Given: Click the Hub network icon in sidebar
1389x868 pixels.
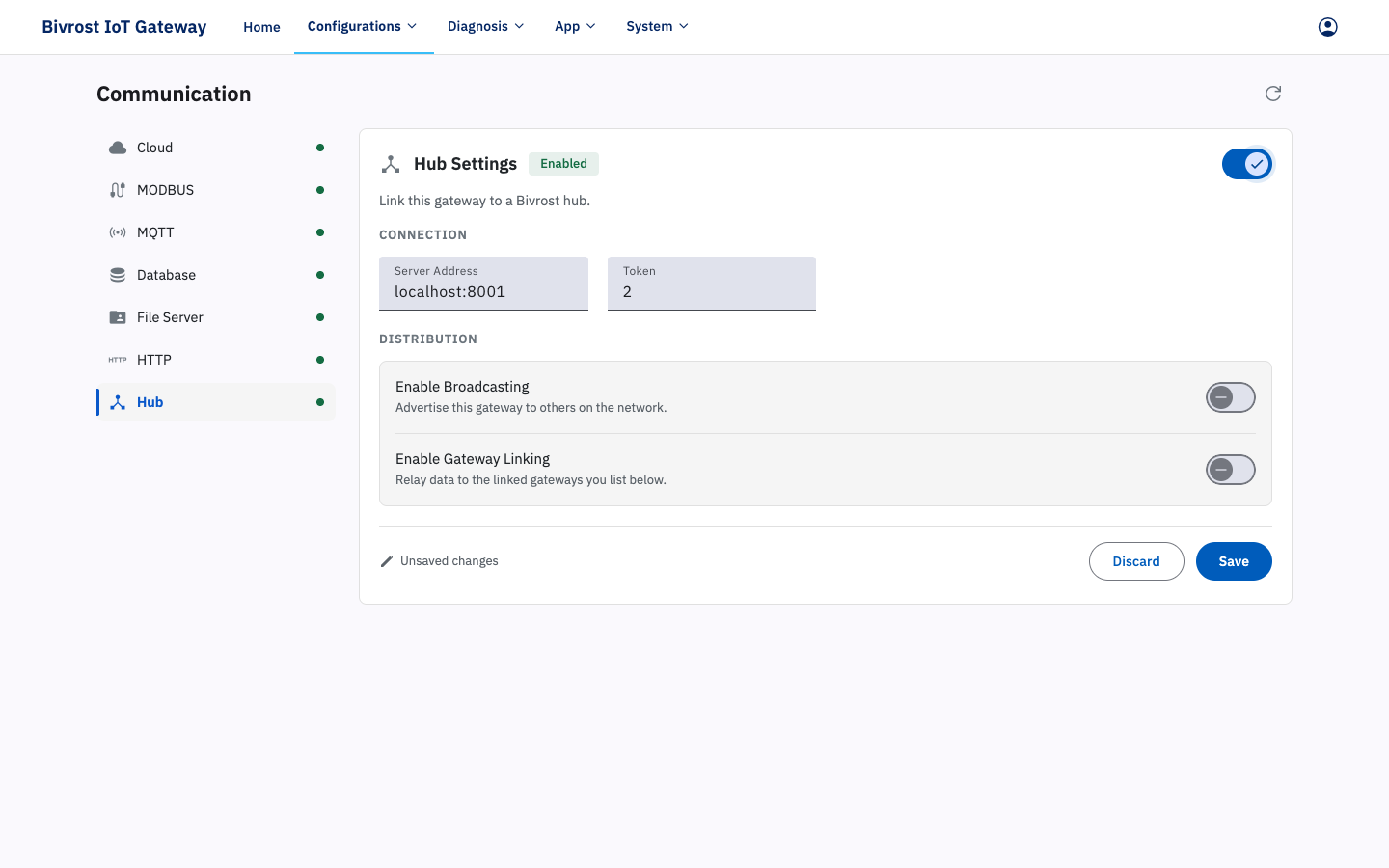Looking at the screenshot, I should pyautogui.click(x=118, y=402).
